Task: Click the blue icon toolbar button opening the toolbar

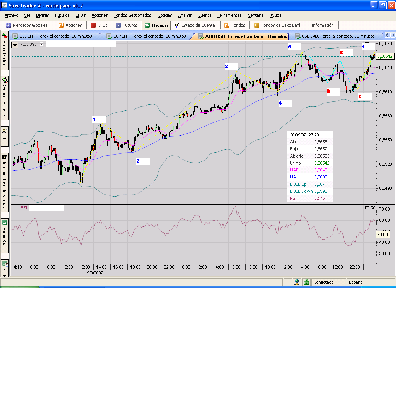Action: click(x=27, y=25)
